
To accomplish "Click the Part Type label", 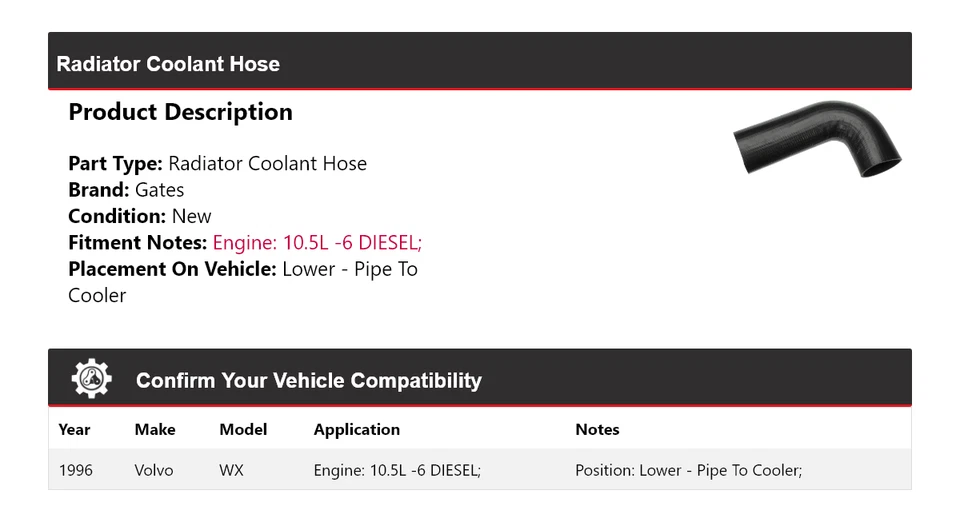I will point(115,164).
